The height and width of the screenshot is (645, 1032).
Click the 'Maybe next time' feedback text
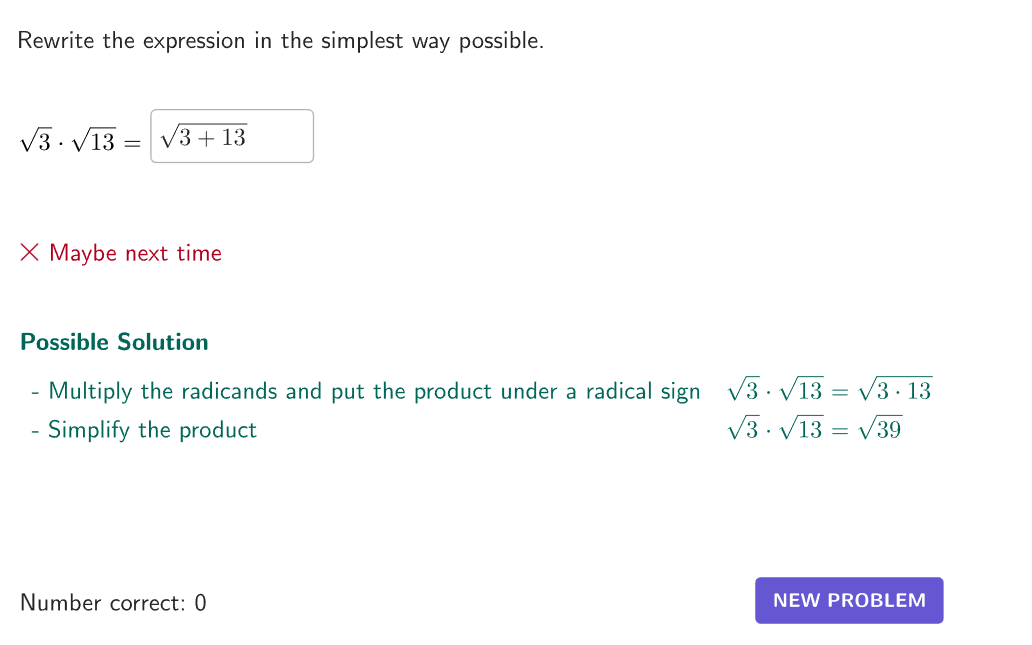point(135,253)
